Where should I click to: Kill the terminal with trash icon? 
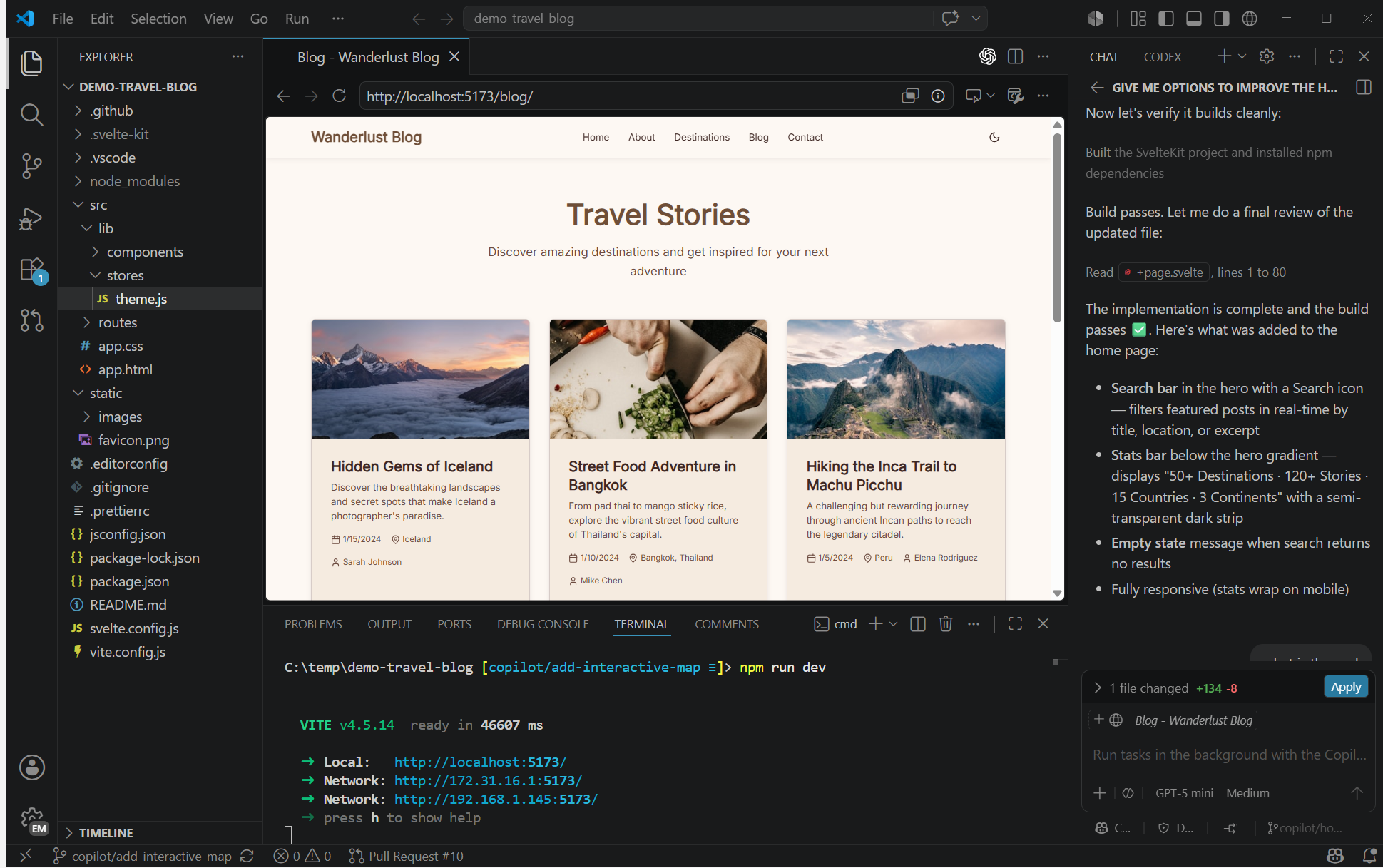946,623
